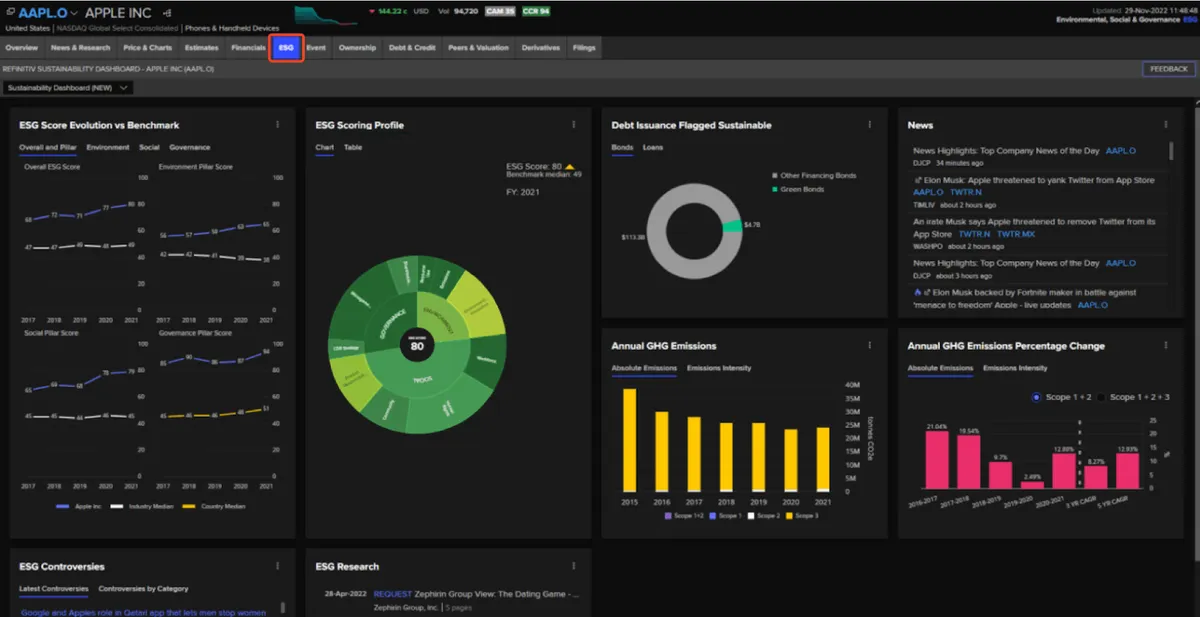Open ESG Controversies panel kebab menu
1200x617 pixels.
click(x=277, y=566)
